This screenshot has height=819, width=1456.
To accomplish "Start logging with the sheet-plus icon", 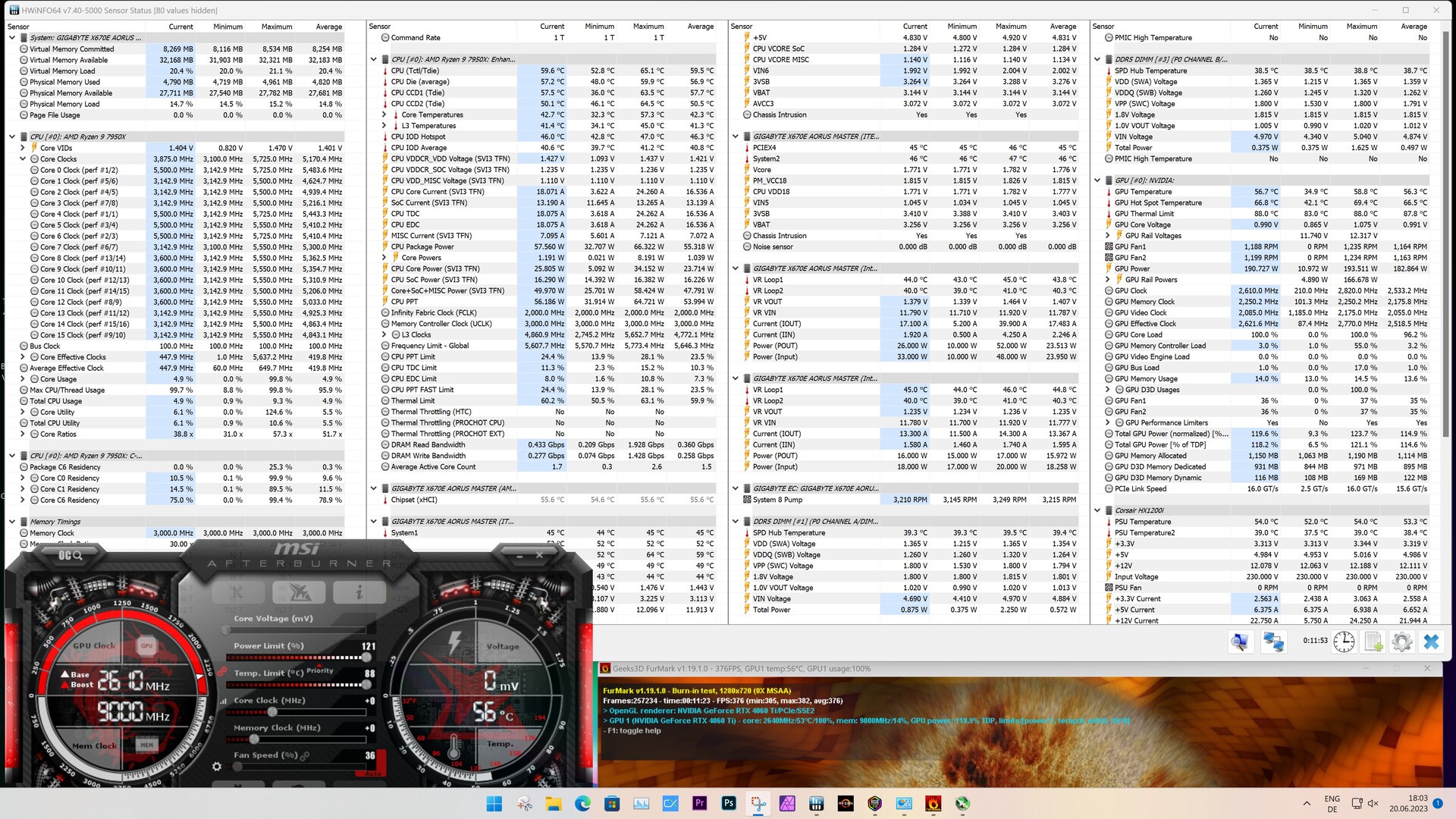I will point(1373,642).
